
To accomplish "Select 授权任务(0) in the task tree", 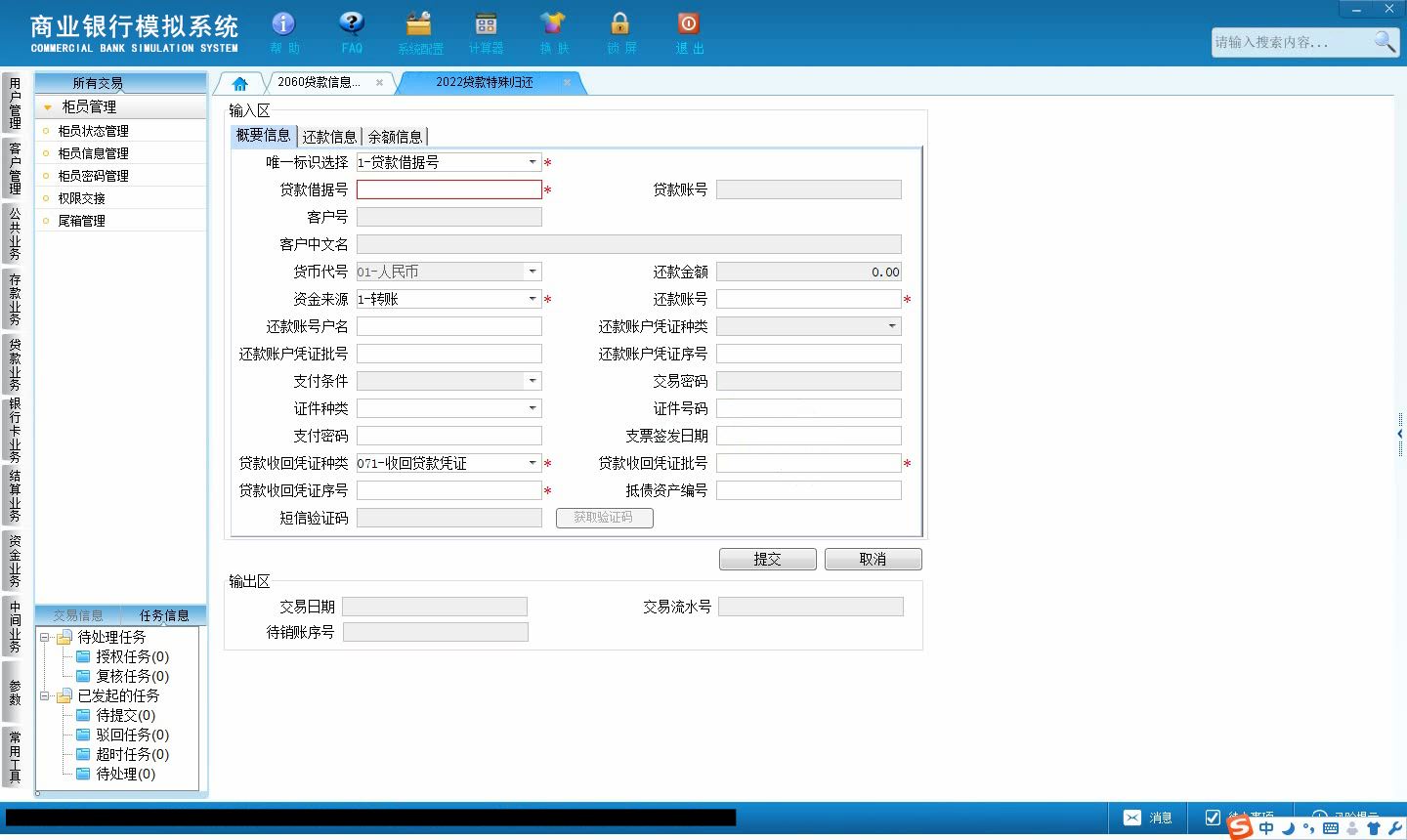I will click(x=132, y=657).
